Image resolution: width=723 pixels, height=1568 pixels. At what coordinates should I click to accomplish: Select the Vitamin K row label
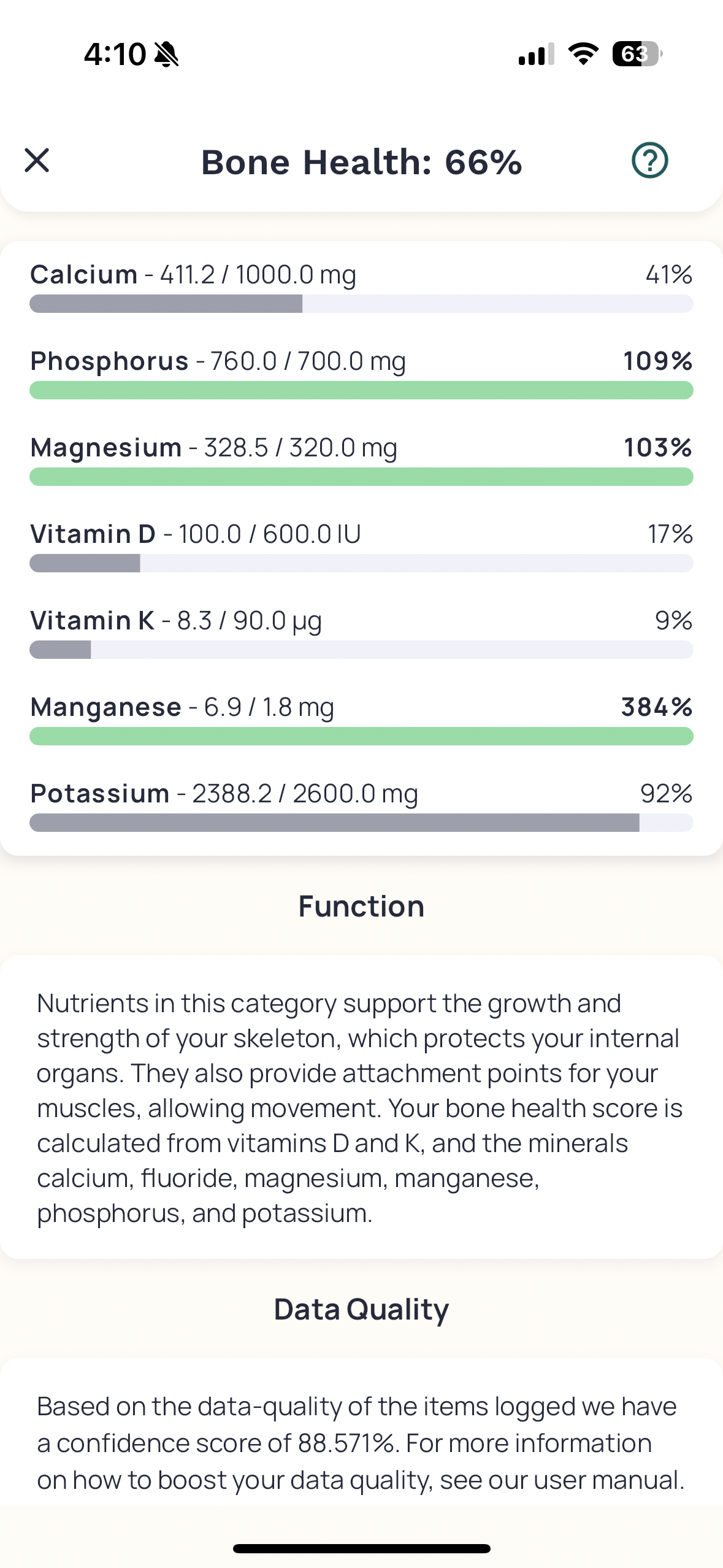[x=92, y=620]
